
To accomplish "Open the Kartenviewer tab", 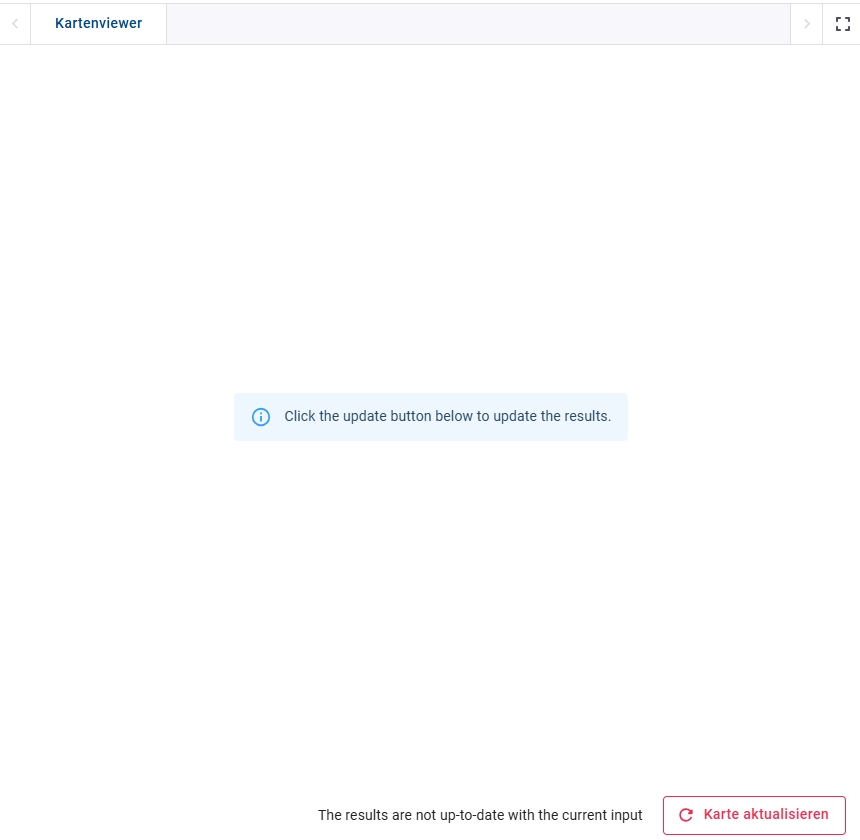I will tap(98, 24).
